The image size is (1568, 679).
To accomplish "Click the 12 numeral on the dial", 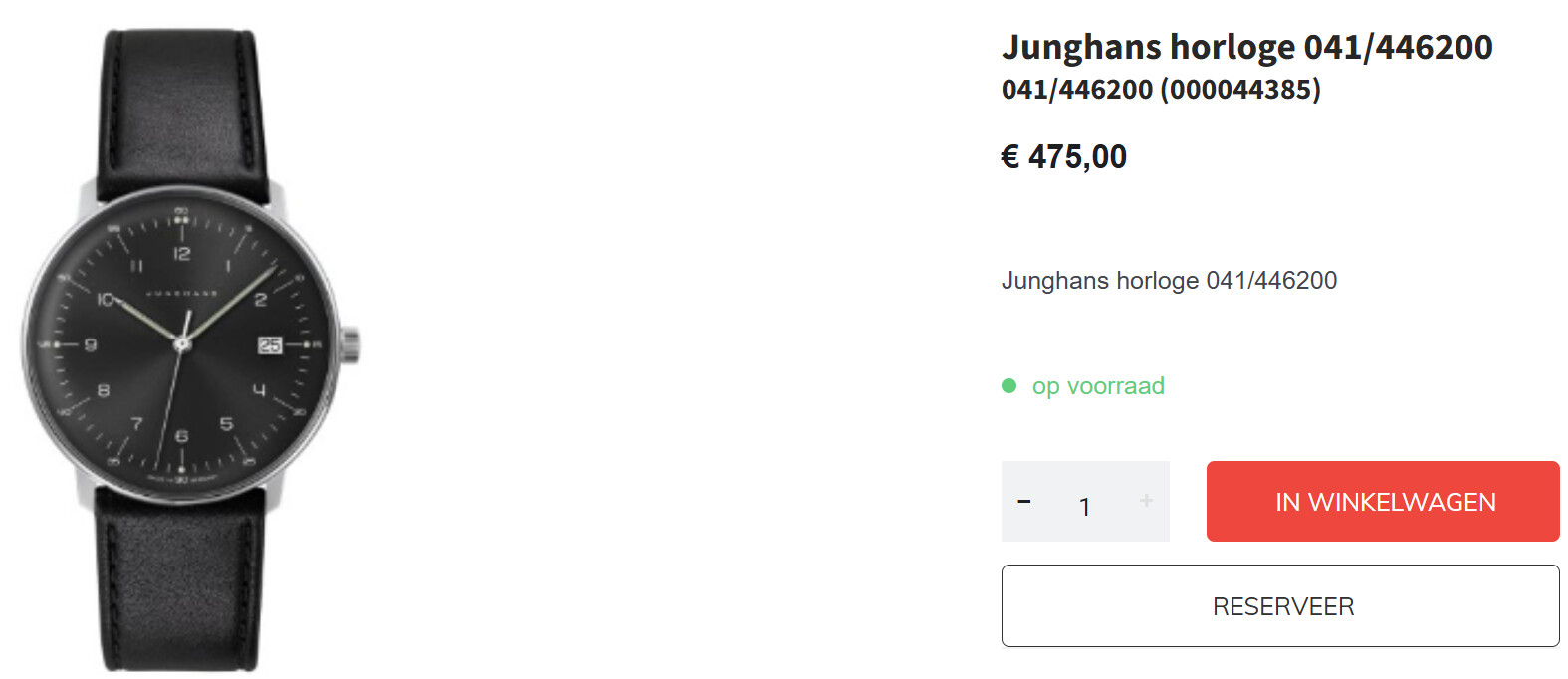I will (182, 254).
